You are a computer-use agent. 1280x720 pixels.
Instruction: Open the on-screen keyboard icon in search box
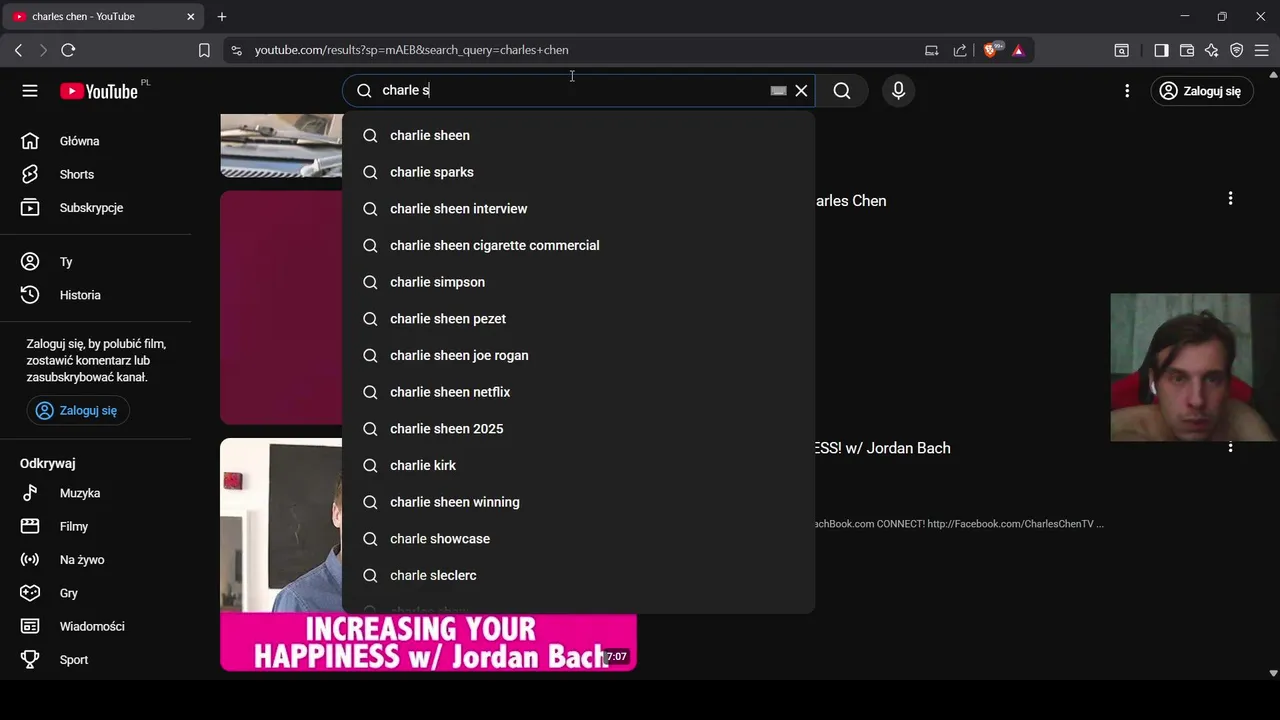point(778,91)
